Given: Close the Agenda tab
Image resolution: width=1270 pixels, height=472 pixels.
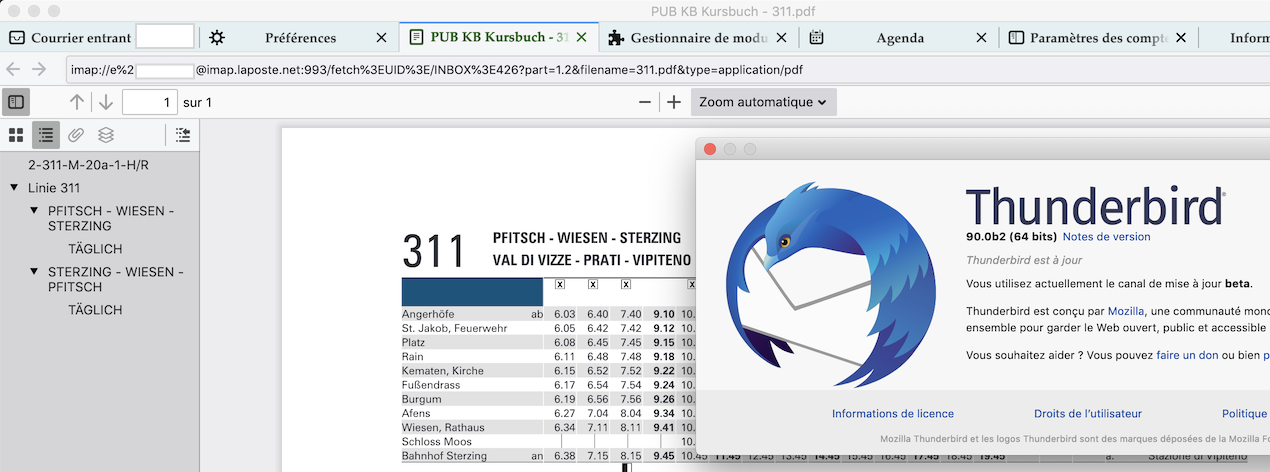Looking at the screenshot, I should [980, 38].
